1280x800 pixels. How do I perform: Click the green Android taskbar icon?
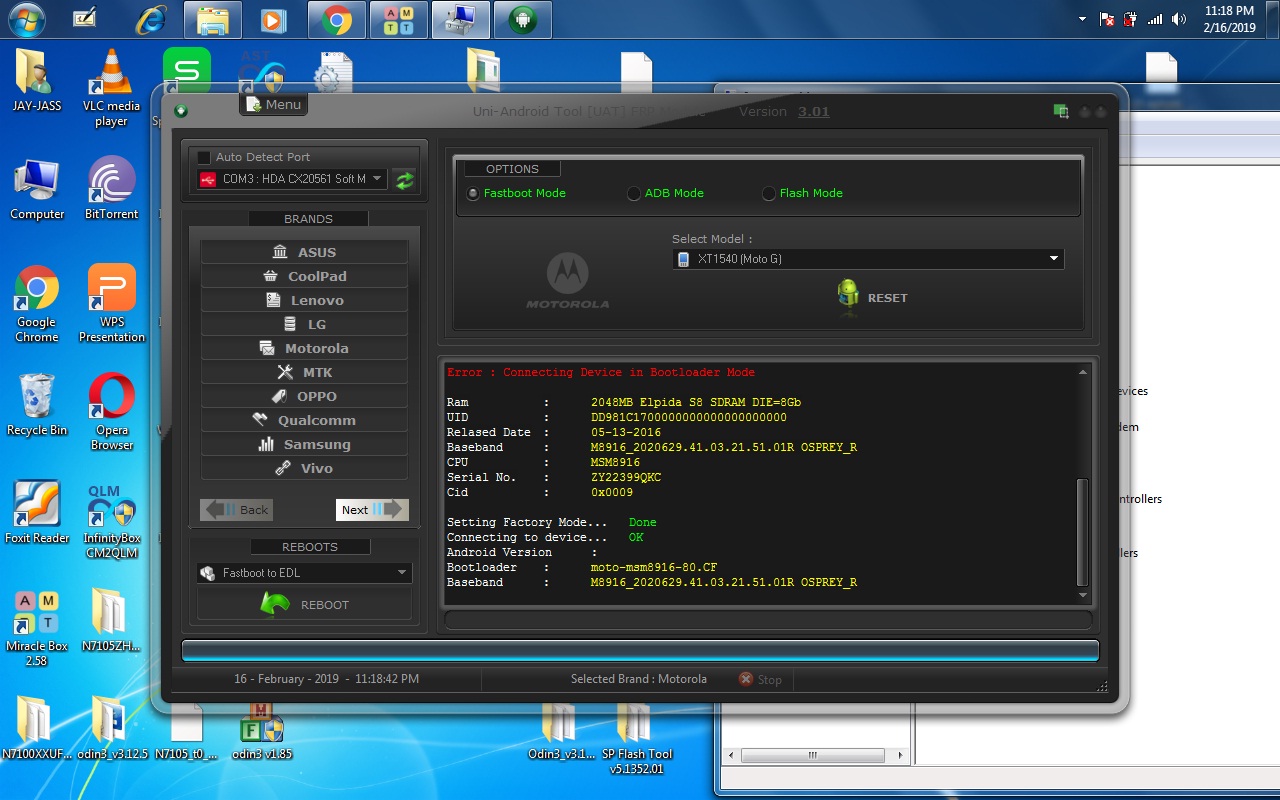tap(523, 19)
